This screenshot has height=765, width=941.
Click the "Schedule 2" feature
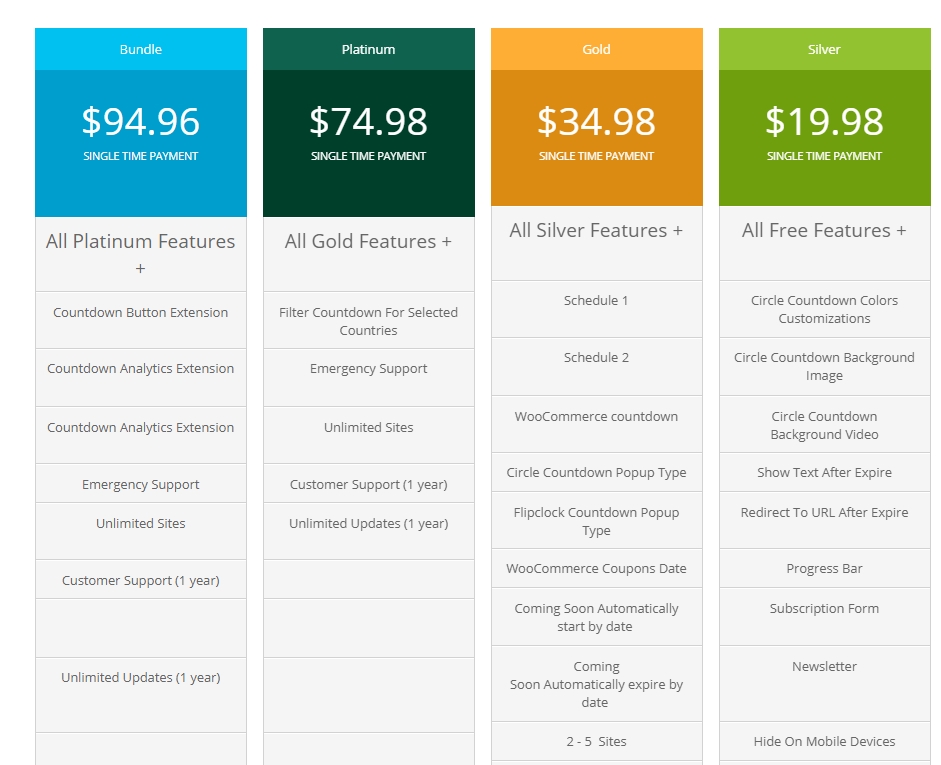597,358
